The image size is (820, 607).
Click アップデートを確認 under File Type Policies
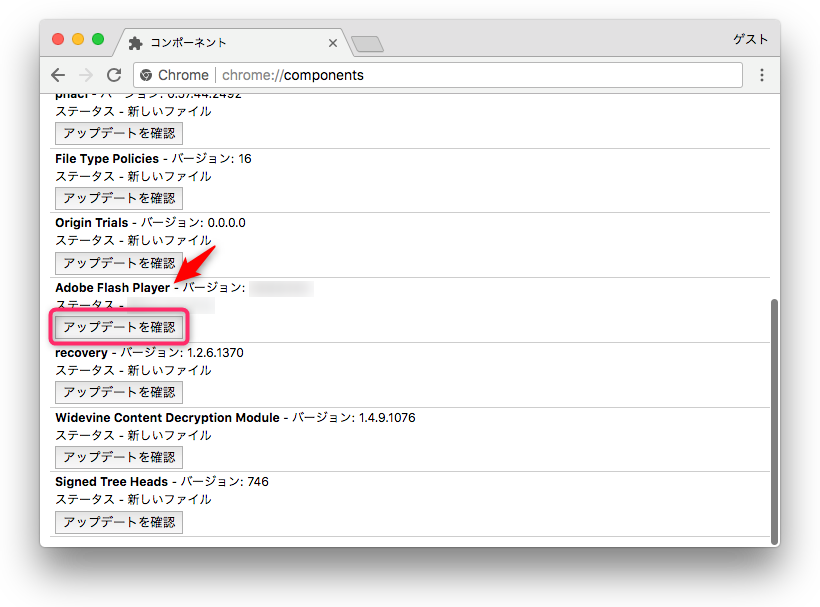click(x=119, y=198)
